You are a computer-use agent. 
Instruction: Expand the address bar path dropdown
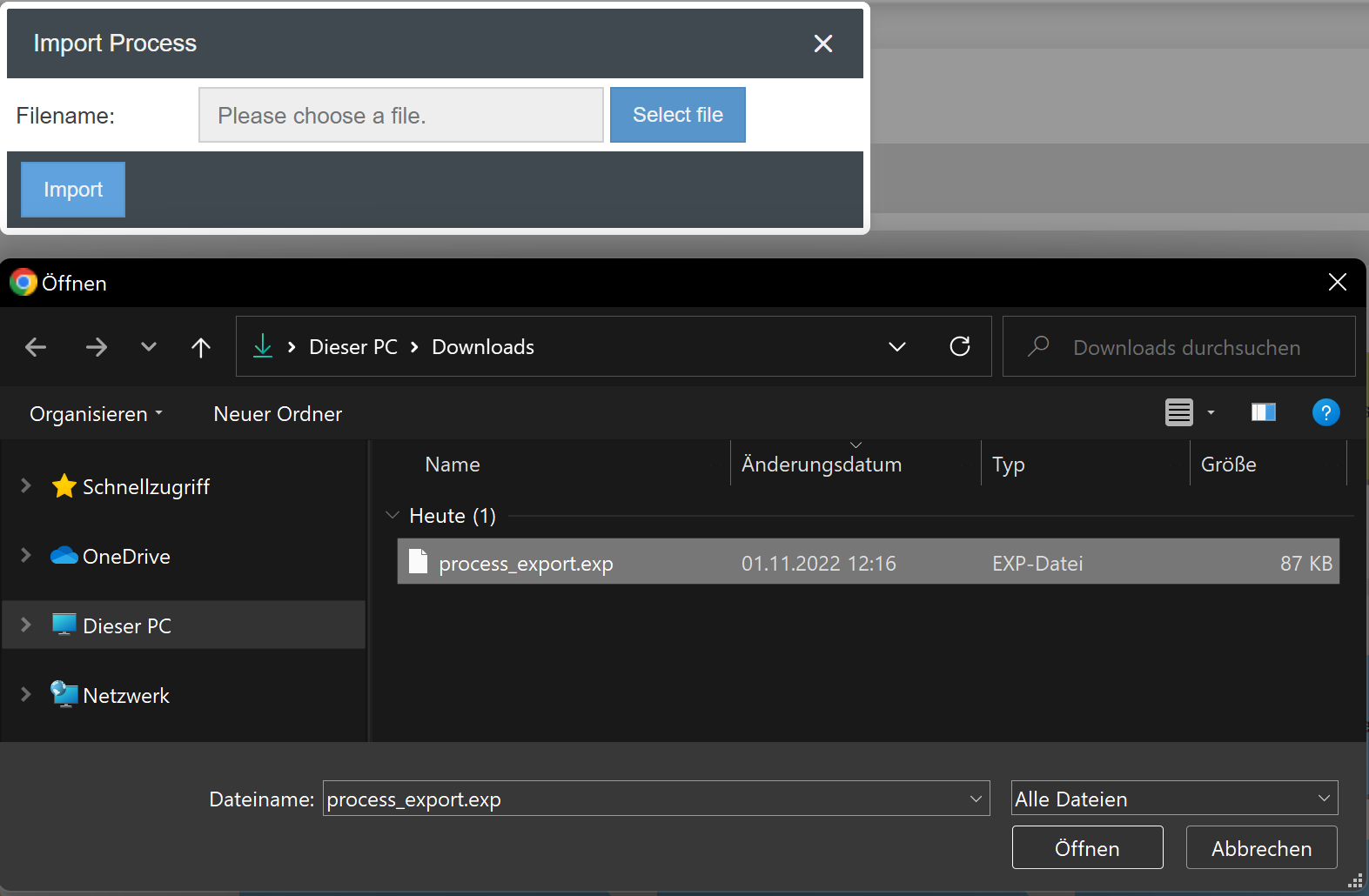pos(896,347)
